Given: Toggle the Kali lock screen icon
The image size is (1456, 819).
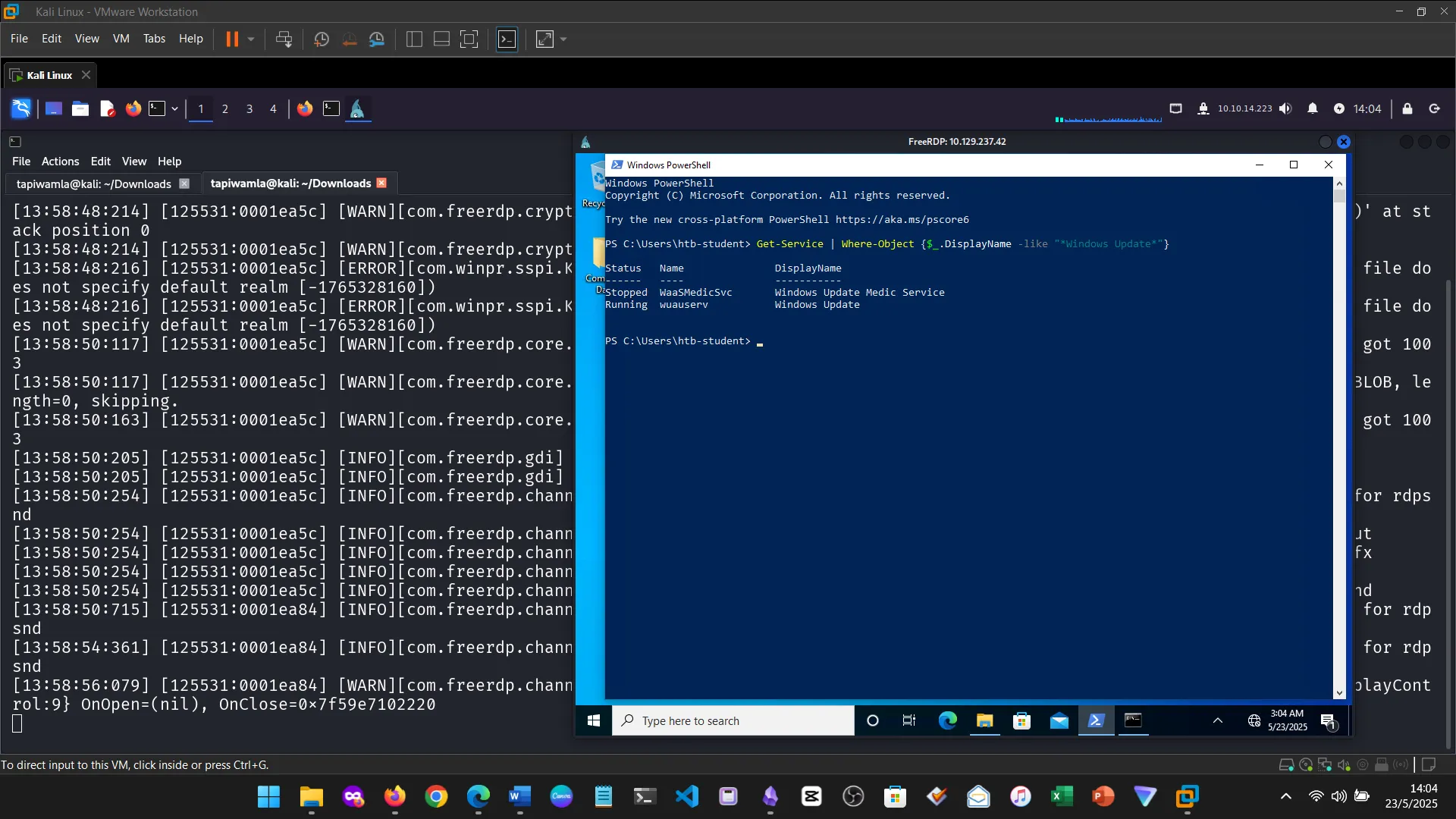Looking at the screenshot, I should (x=1407, y=108).
